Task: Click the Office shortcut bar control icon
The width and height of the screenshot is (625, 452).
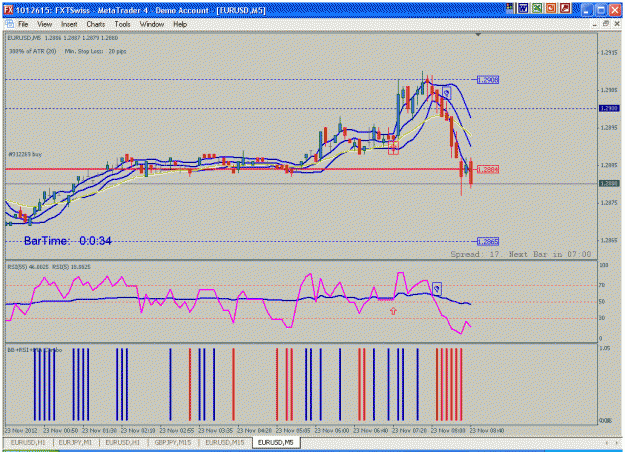Action: [x=510, y=8]
